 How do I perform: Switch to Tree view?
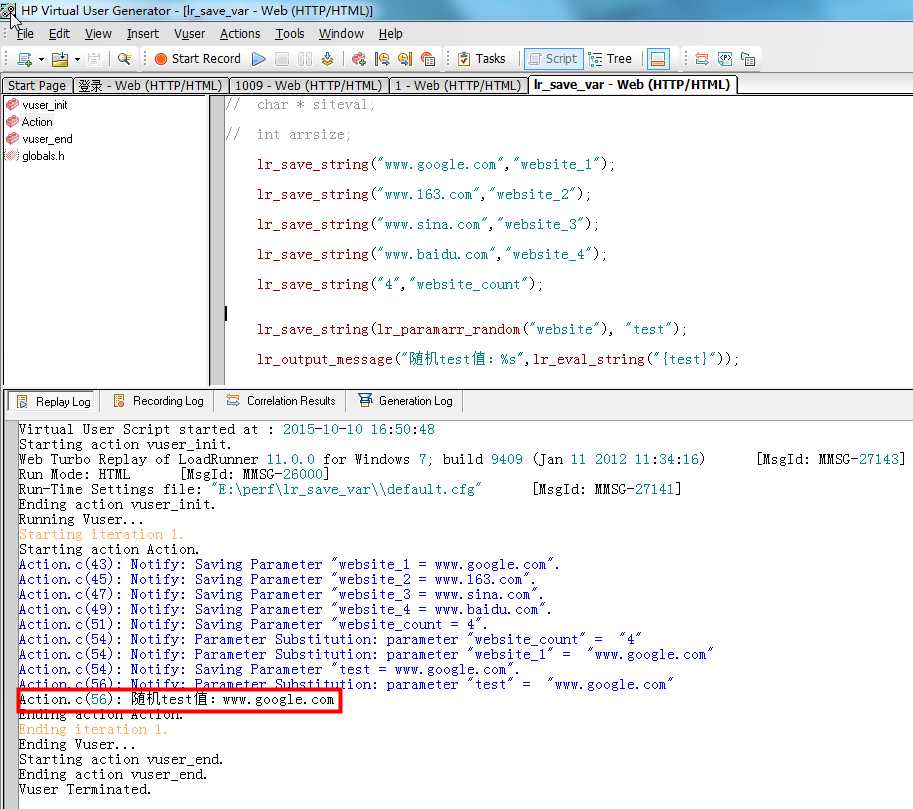[x=610, y=59]
